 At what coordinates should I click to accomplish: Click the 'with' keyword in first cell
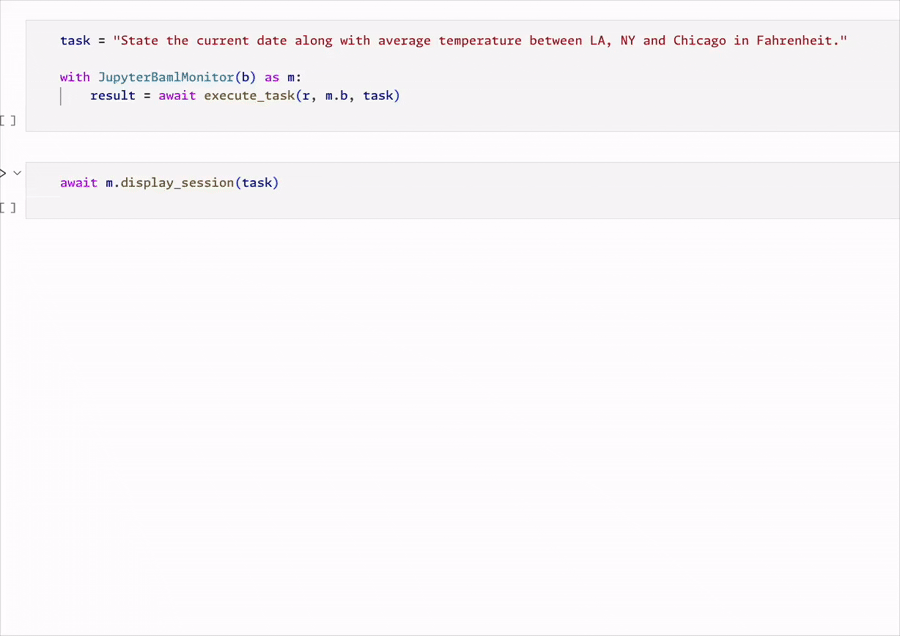74,77
